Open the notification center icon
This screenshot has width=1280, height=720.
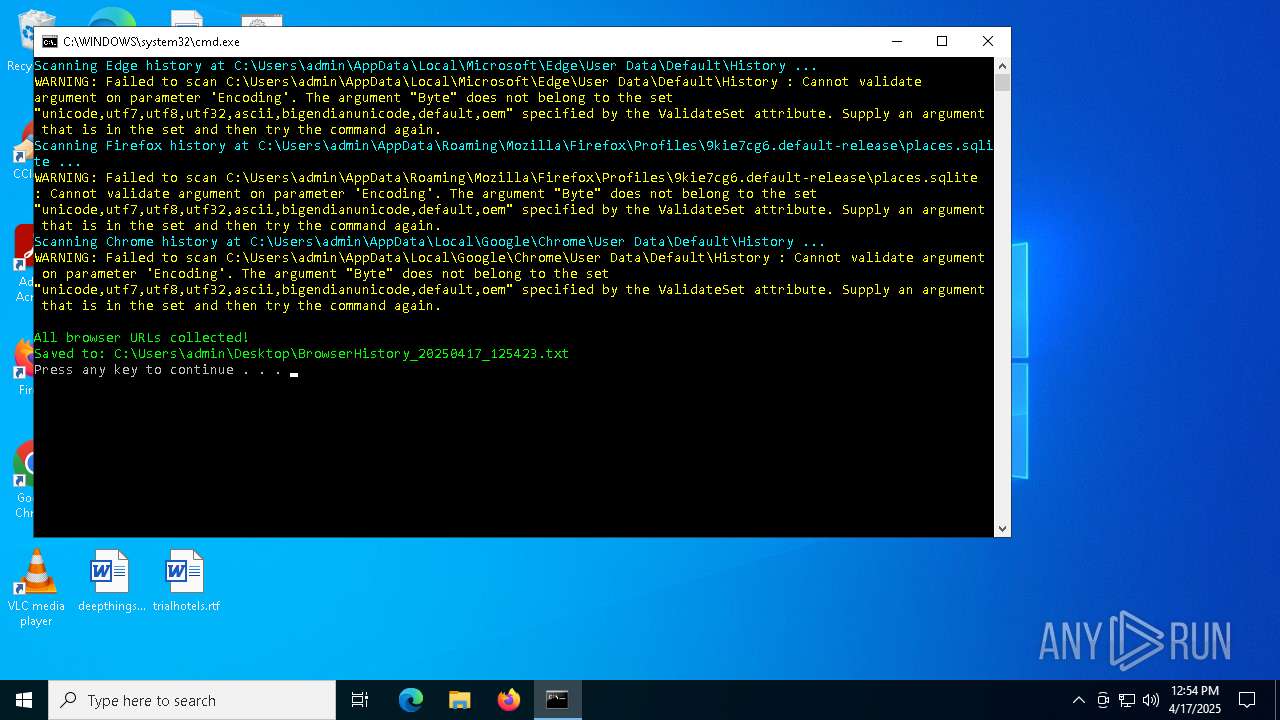1247,700
